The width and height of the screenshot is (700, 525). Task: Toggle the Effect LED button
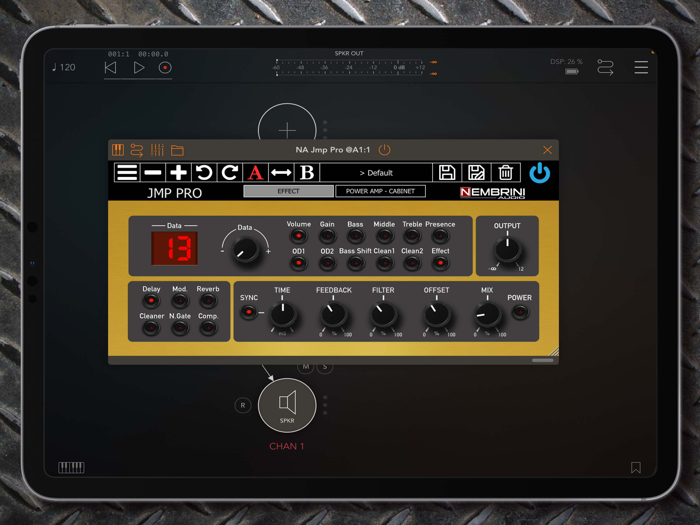(x=441, y=263)
